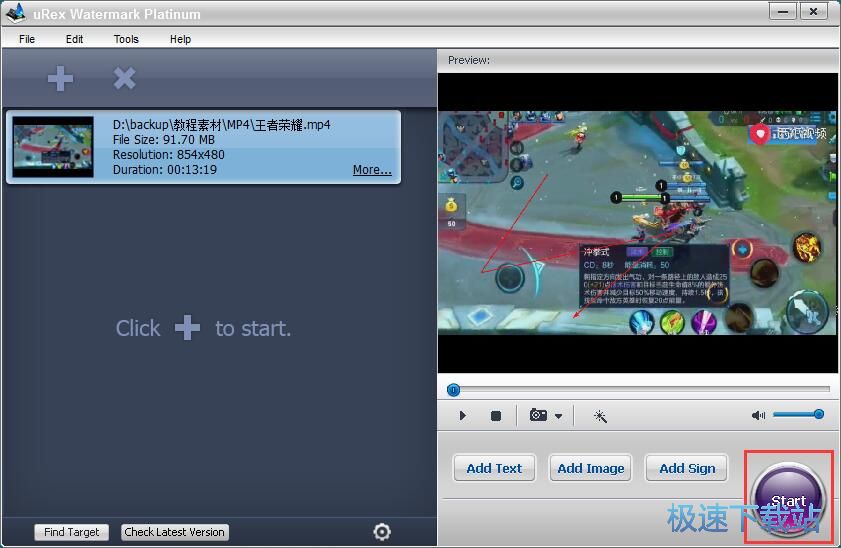Open the Help menu
The image size is (841, 548).
(x=180, y=39)
